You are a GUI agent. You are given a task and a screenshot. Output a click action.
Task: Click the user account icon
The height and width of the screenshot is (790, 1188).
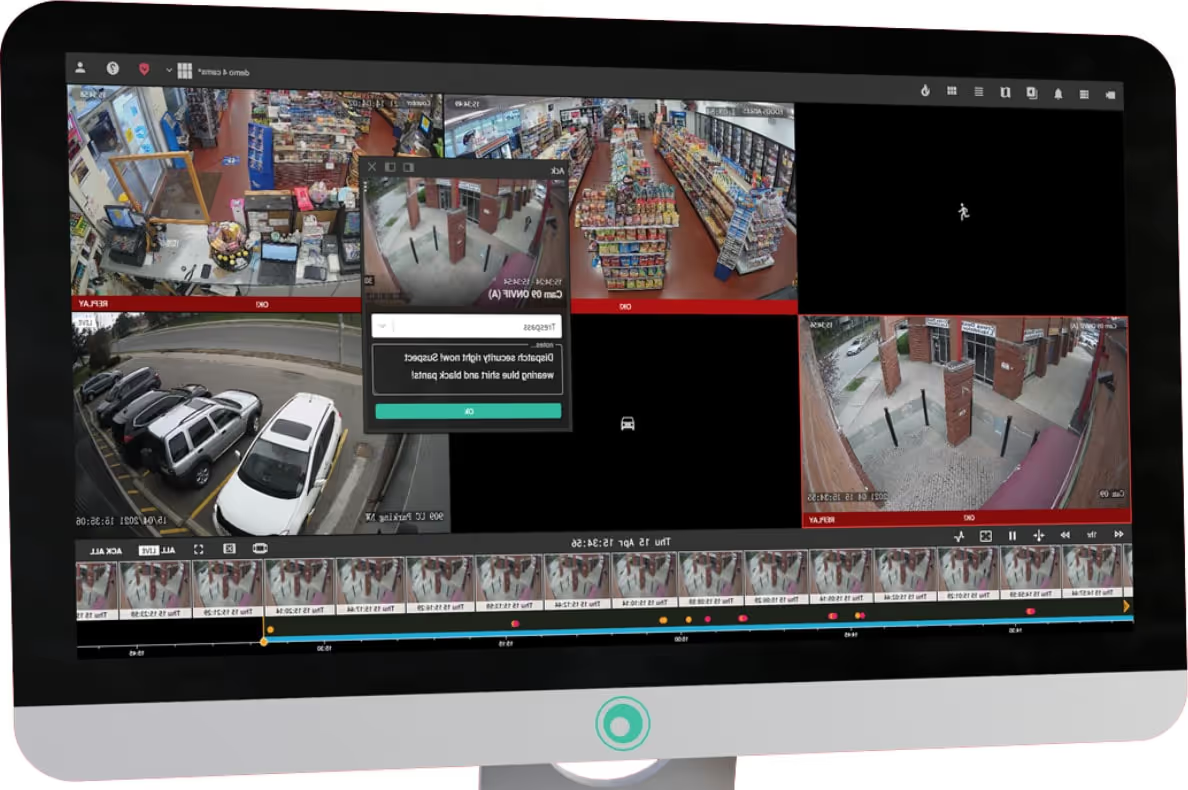pos(81,68)
